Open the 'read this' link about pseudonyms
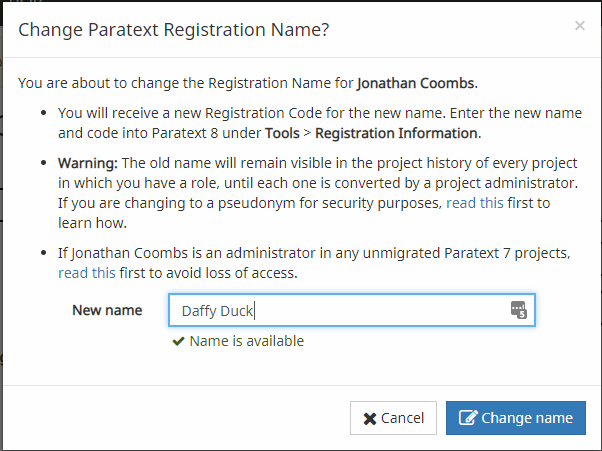602x451 pixels. pos(475,203)
